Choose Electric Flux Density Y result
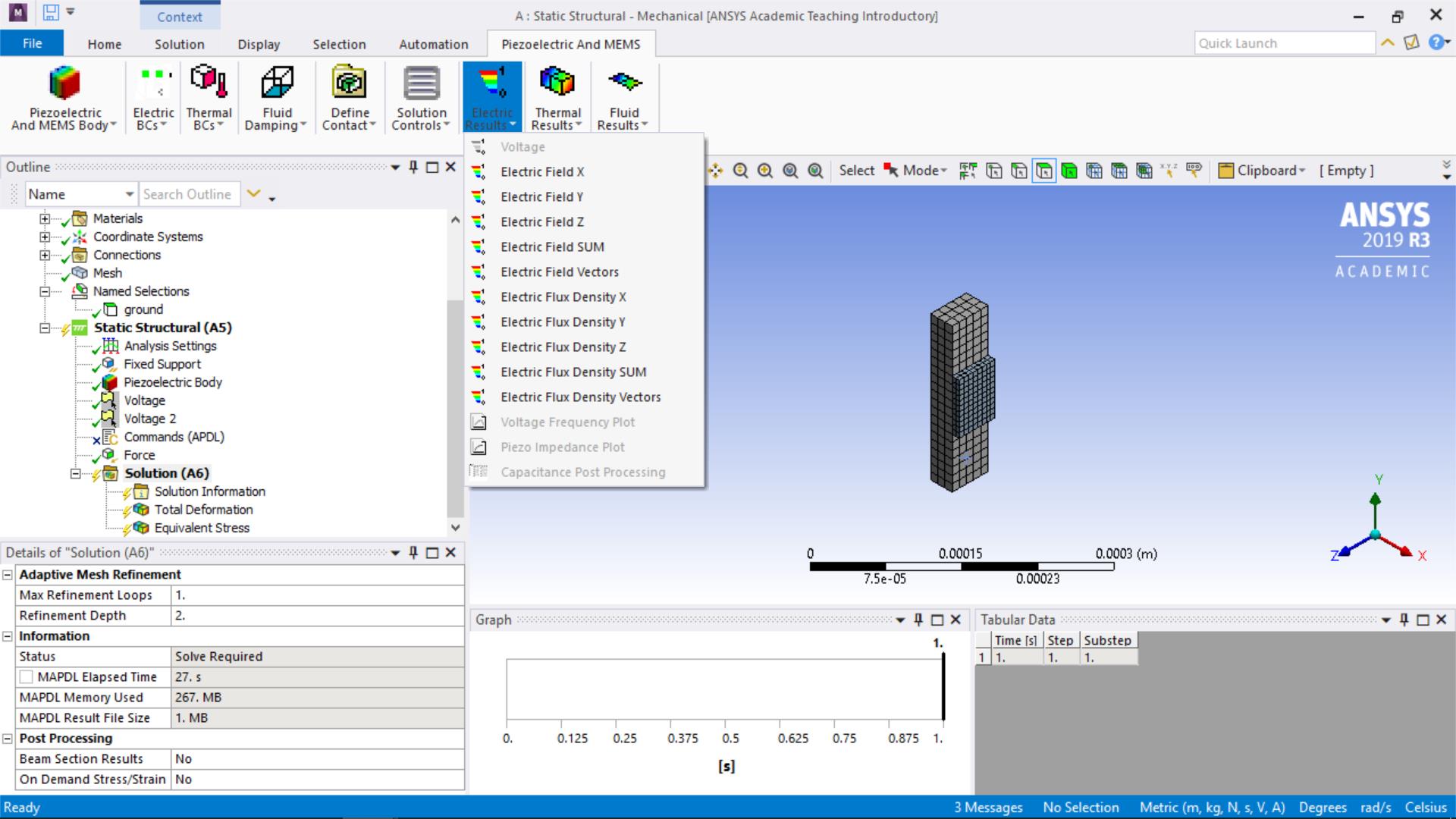The height and width of the screenshot is (819, 1456). point(585,322)
